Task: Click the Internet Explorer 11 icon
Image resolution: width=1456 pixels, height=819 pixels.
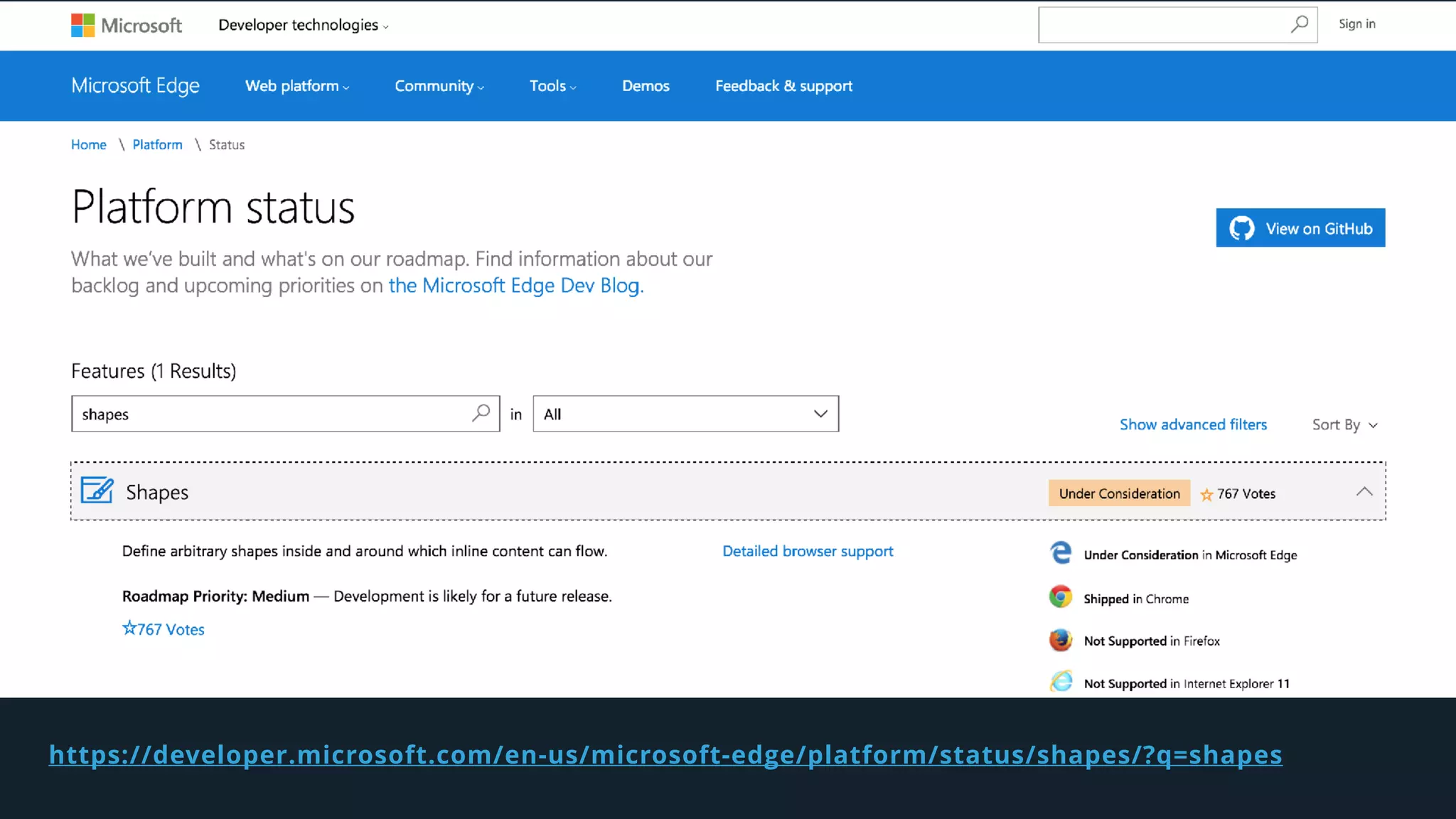Action: 1061,681
